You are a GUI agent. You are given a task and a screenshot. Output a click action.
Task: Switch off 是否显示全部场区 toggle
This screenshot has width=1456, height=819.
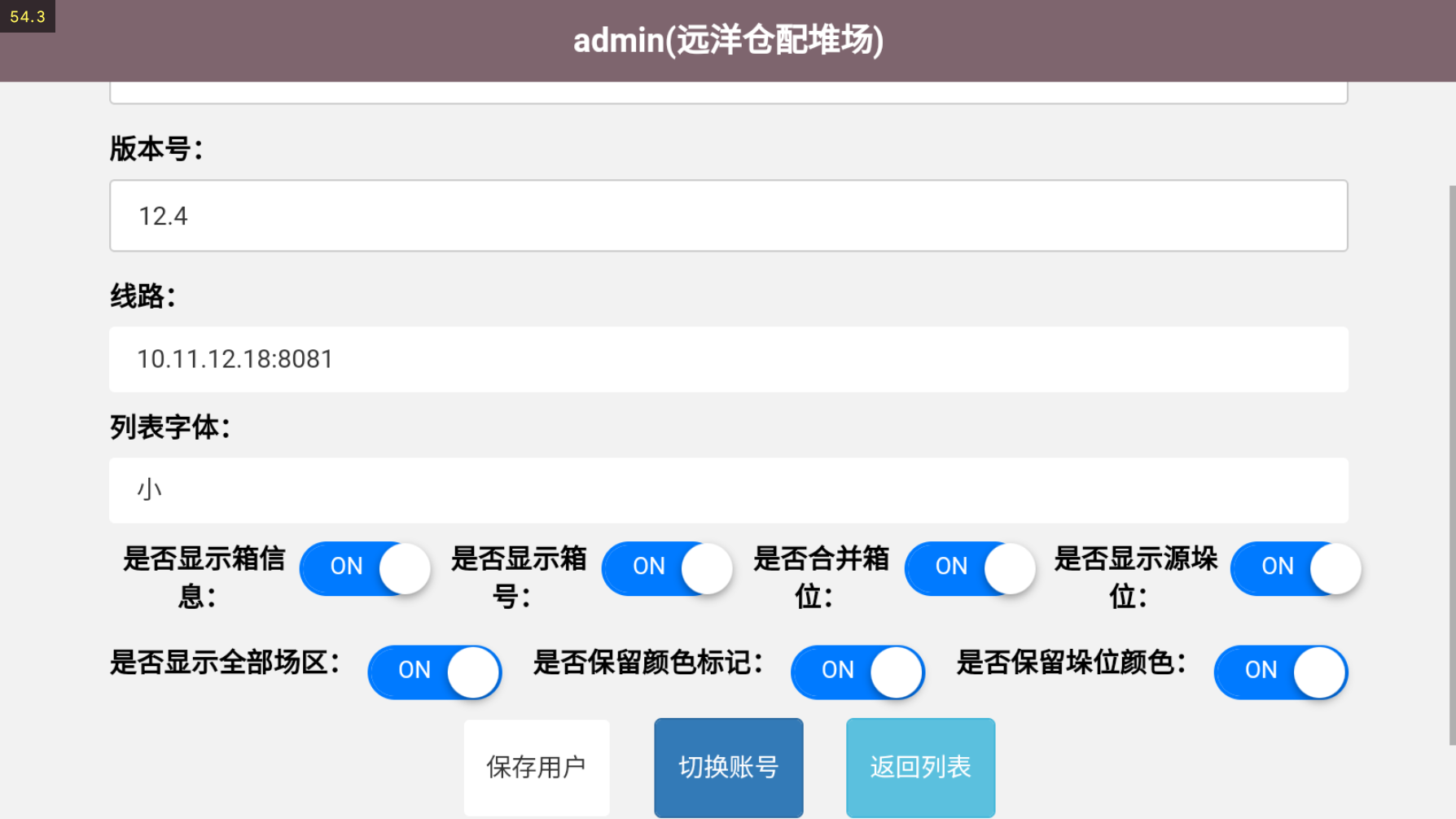(434, 672)
